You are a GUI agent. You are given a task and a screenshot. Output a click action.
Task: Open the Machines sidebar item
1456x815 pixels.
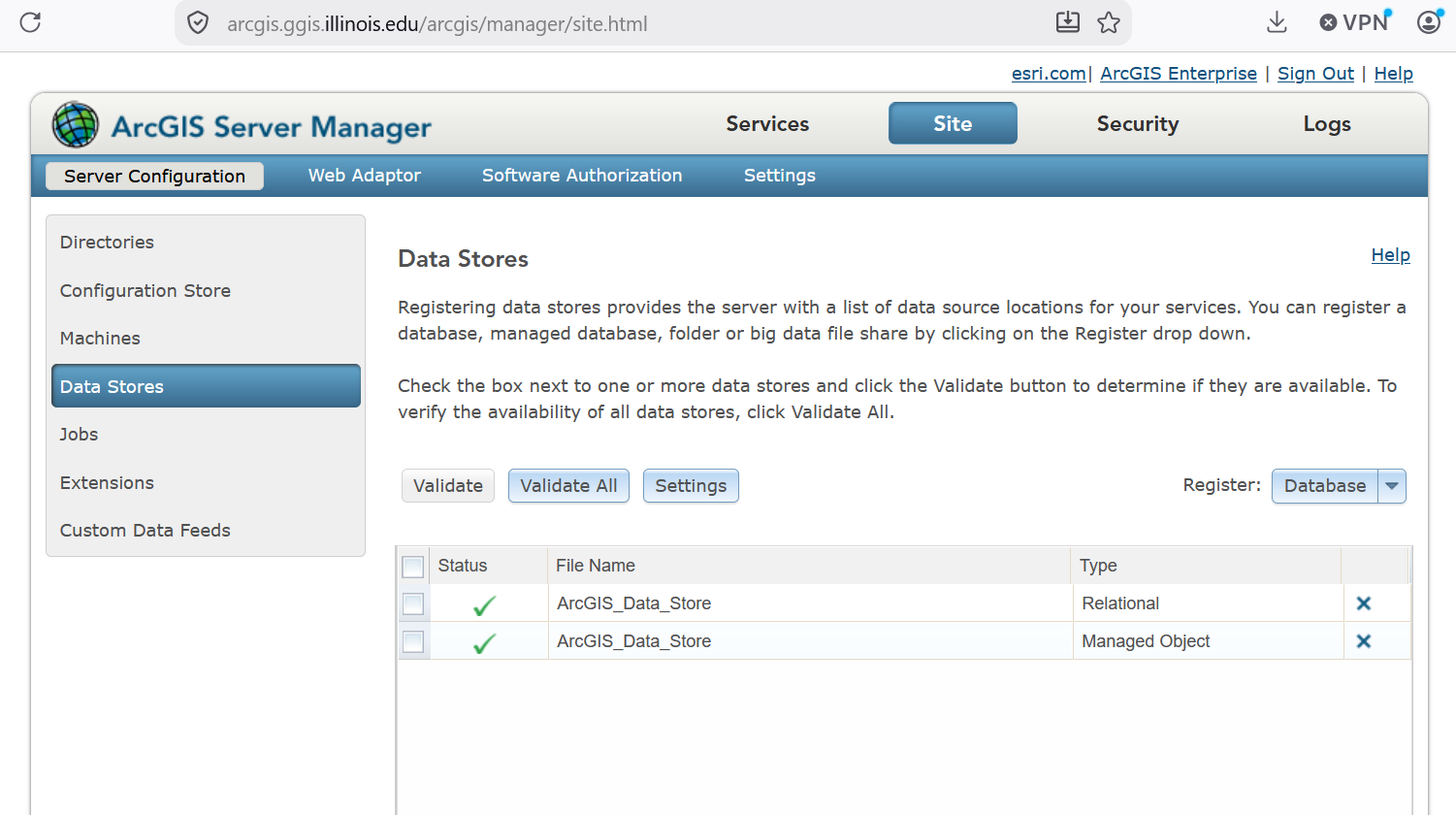pyautogui.click(x=206, y=339)
